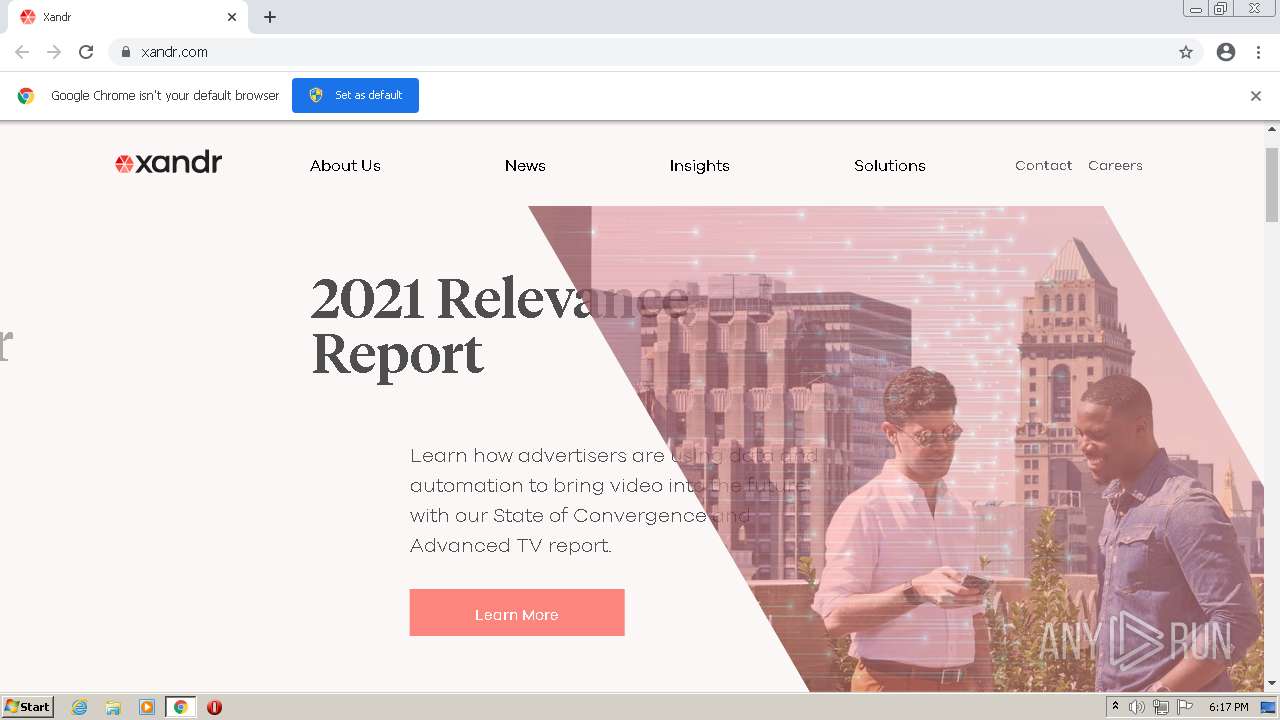This screenshot has width=1280, height=720.
Task: Launch Internet Explorer from the taskbar
Action: [80, 707]
